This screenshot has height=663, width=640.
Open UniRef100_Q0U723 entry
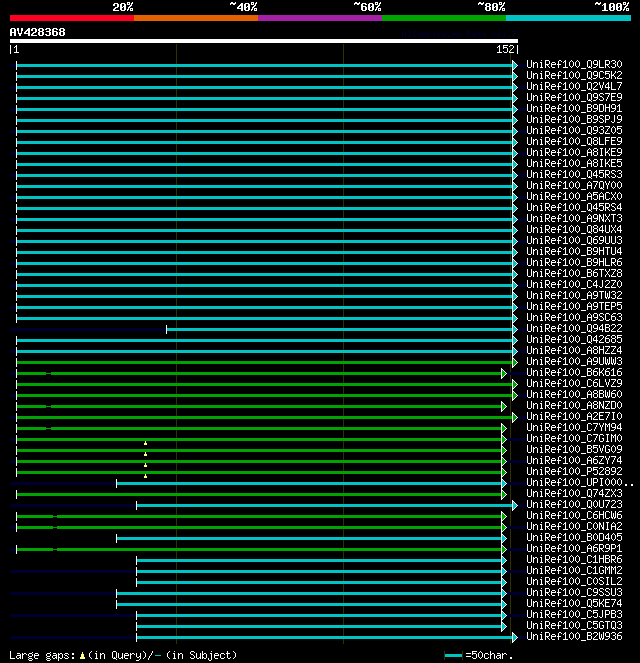[x=574, y=504]
